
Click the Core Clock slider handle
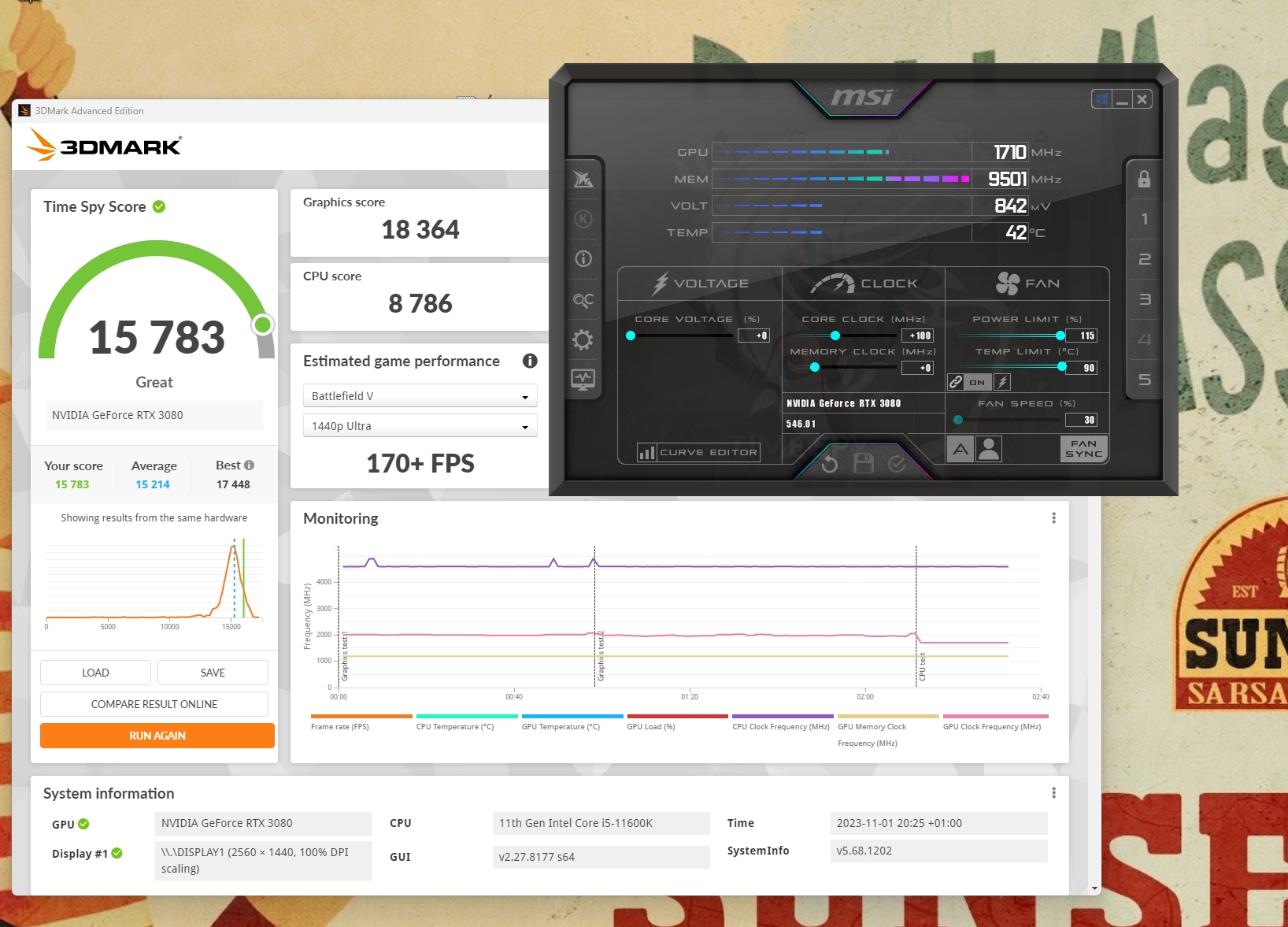pos(835,336)
